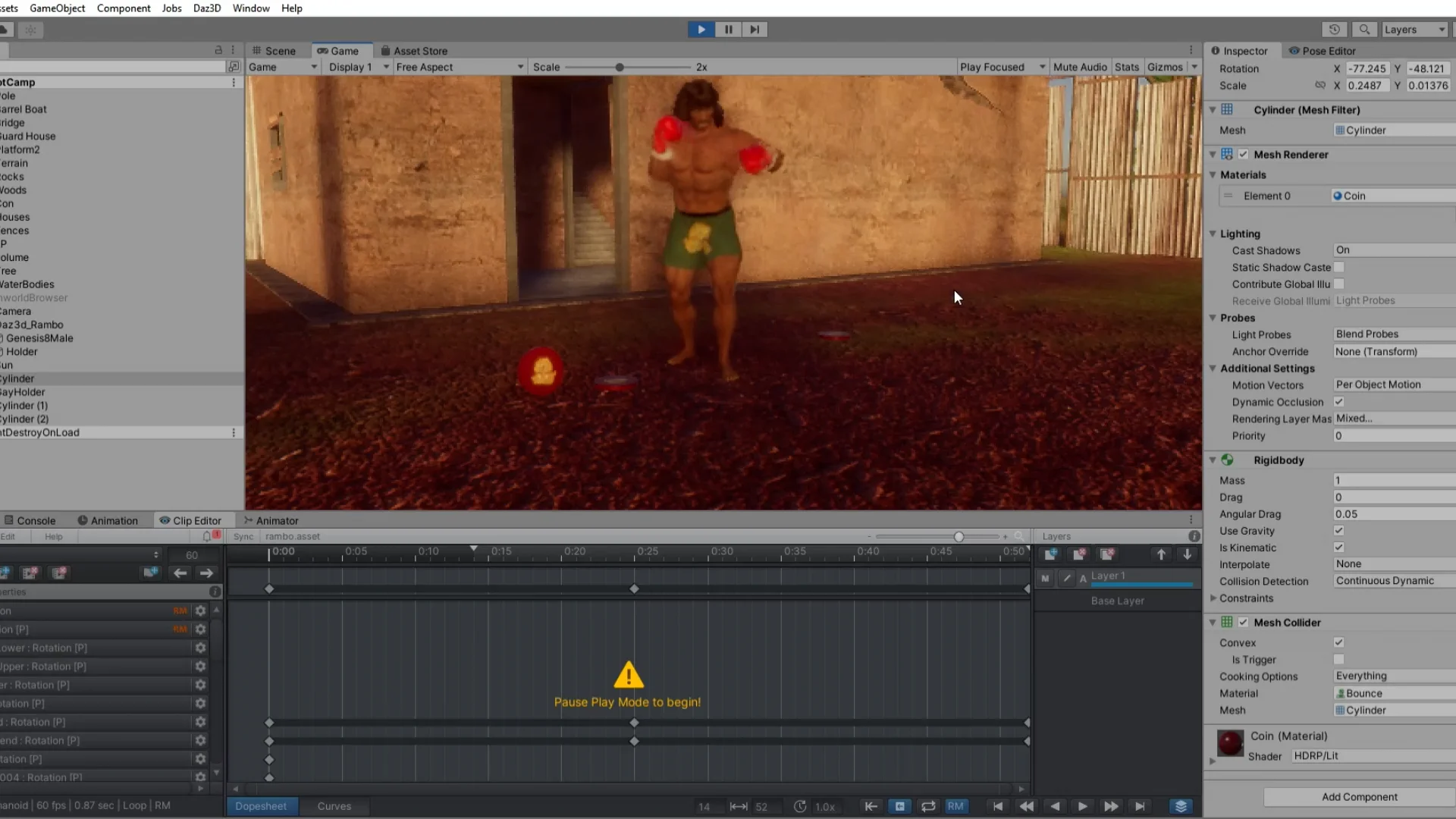Click the loop toggle icon in clip editor
1456x819 pixels.
[928, 806]
